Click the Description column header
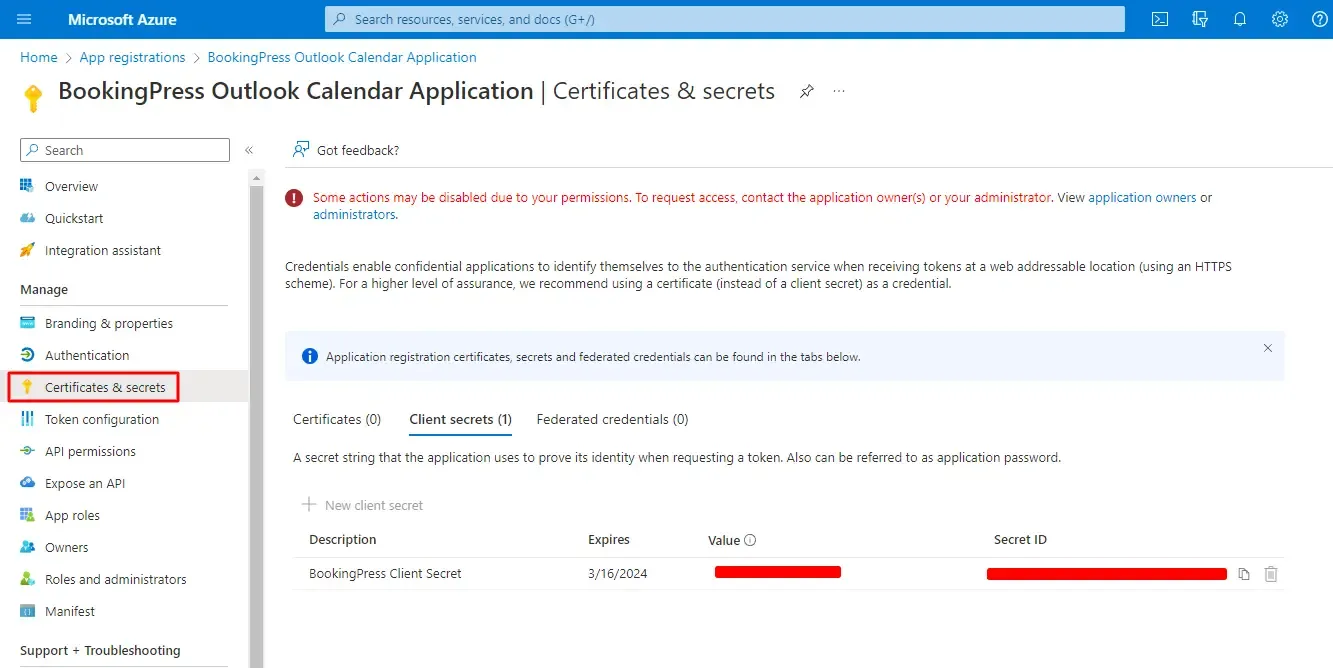The image size is (1333, 668). tap(343, 540)
